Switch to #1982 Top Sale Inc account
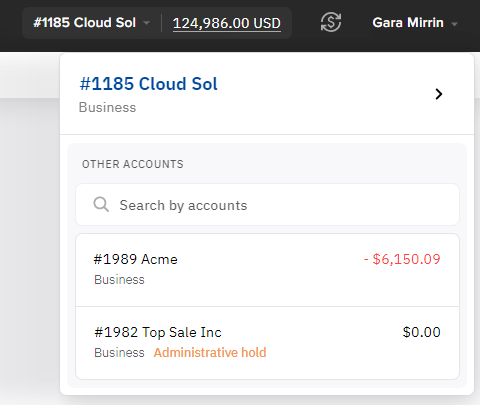The height and width of the screenshot is (405, 480). (x=267, y=343)
